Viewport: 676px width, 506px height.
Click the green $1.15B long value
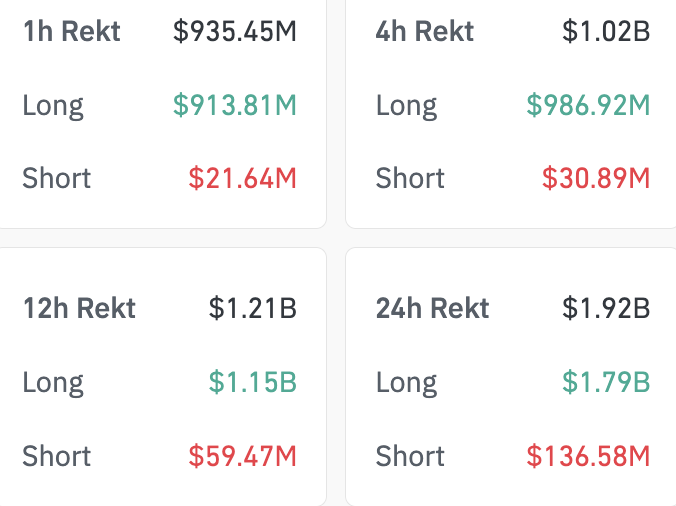click(253, 382)
